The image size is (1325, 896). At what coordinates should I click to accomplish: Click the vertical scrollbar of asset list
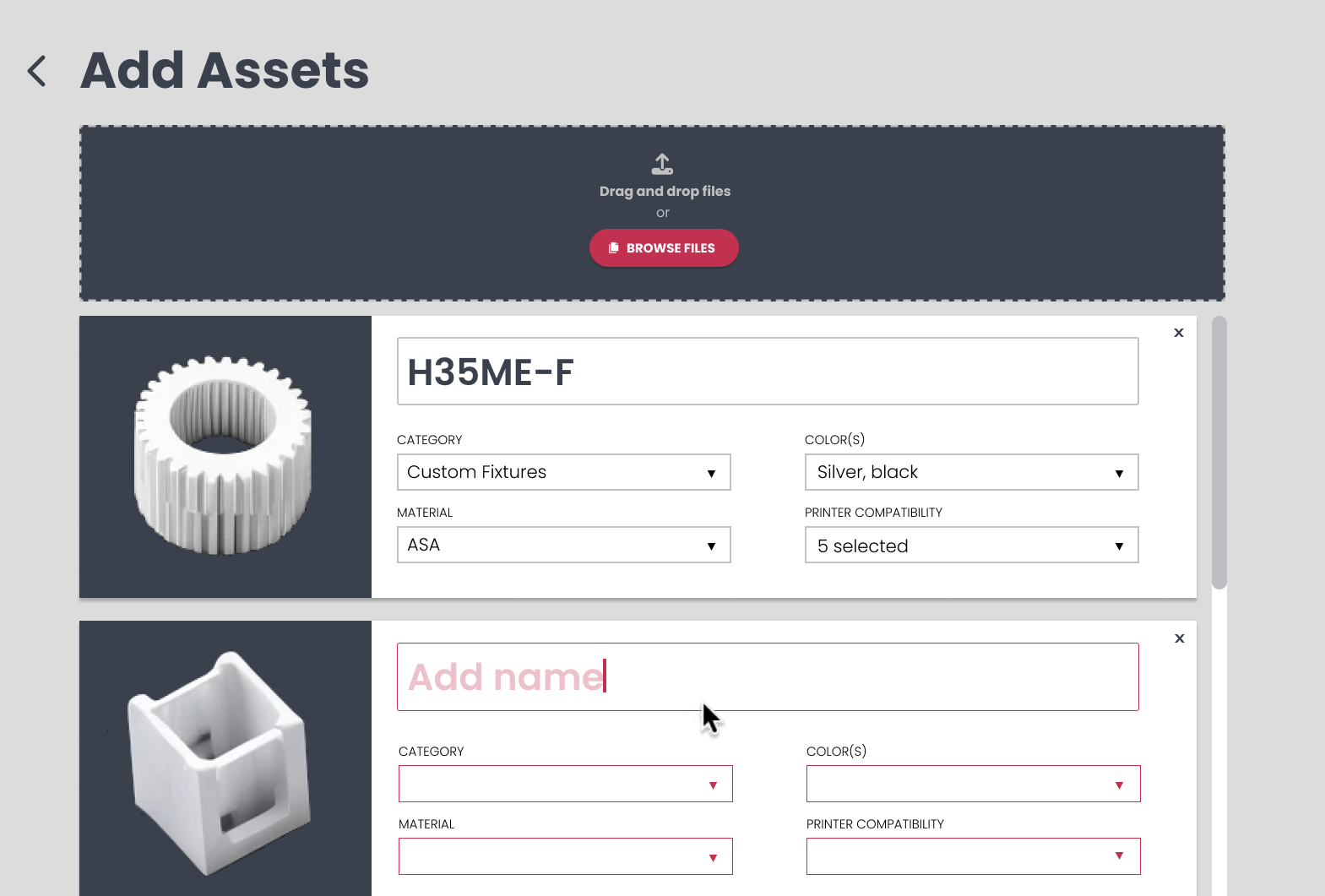(x=1219, y=453)
